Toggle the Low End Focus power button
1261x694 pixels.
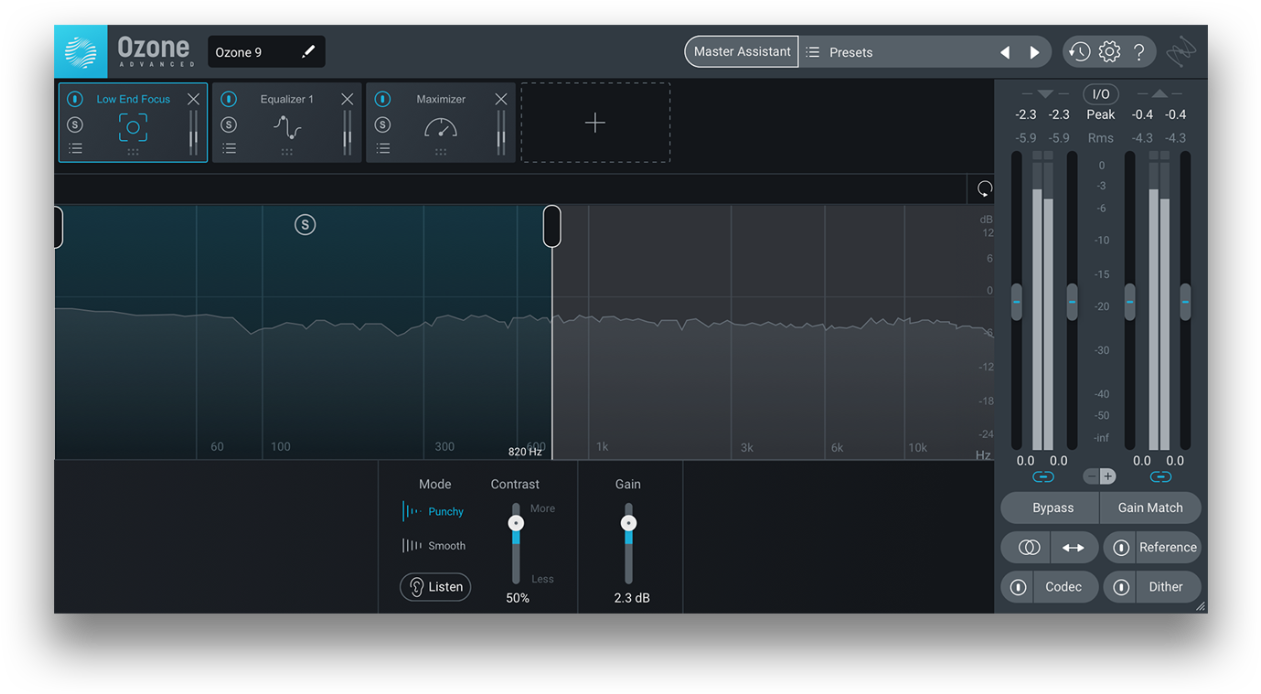[x=75, y=99]
